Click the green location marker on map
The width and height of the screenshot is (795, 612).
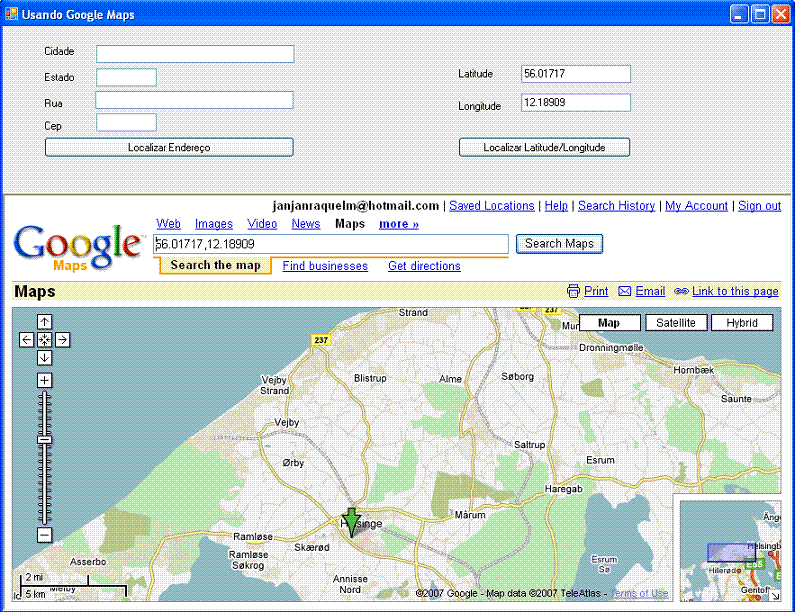(351, 521)
